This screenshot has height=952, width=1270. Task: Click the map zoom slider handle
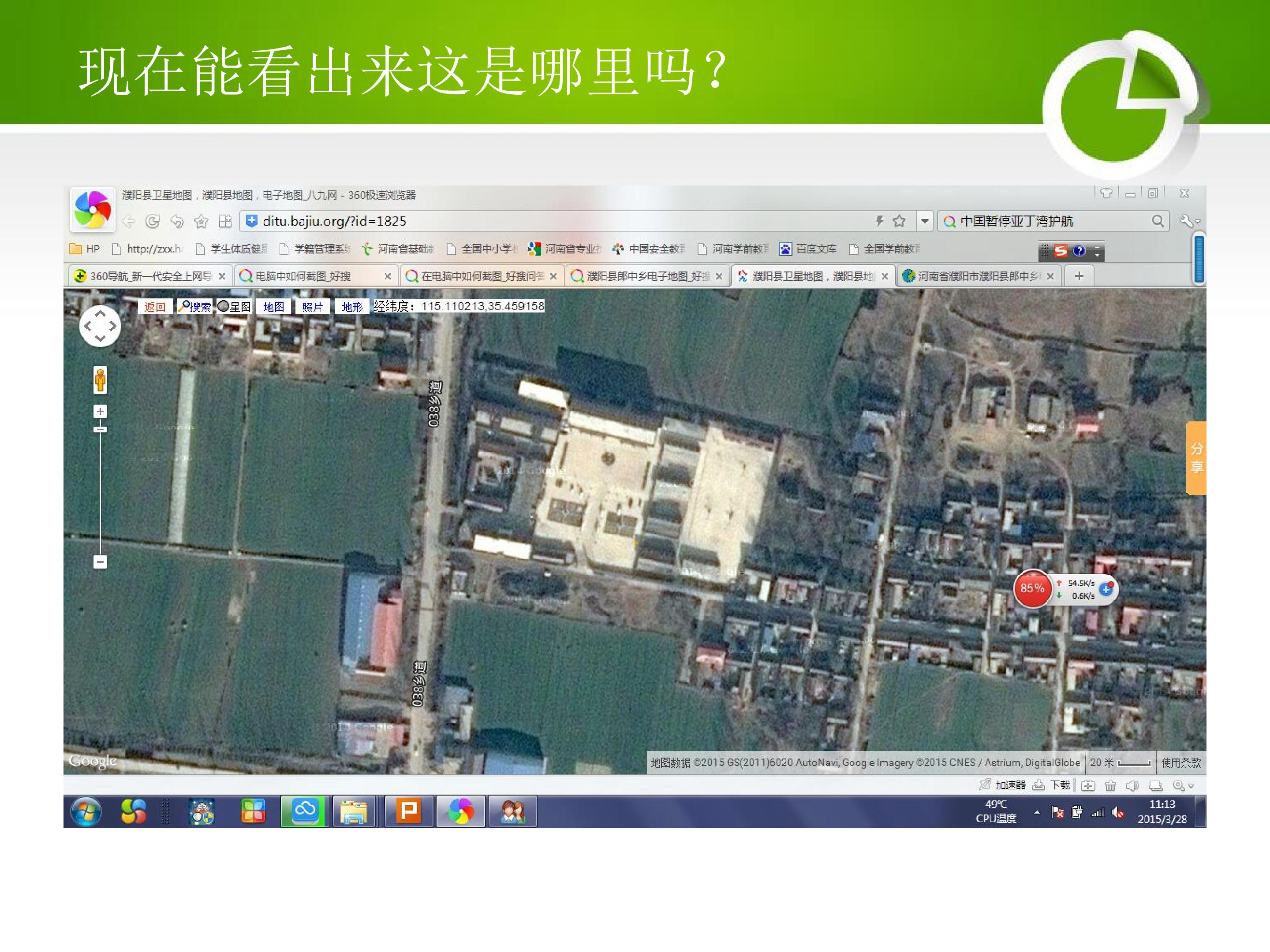100,429
